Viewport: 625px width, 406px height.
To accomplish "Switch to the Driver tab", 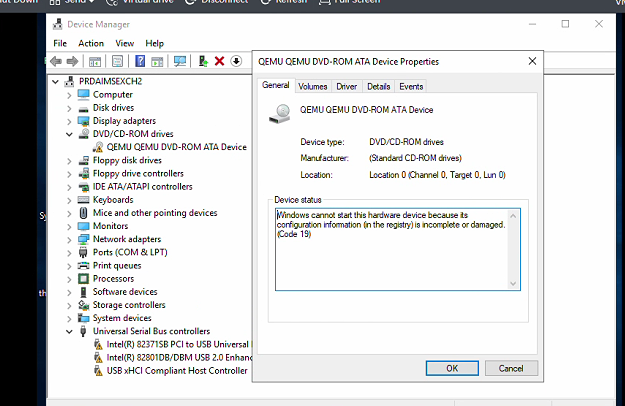I will point(346,86).
